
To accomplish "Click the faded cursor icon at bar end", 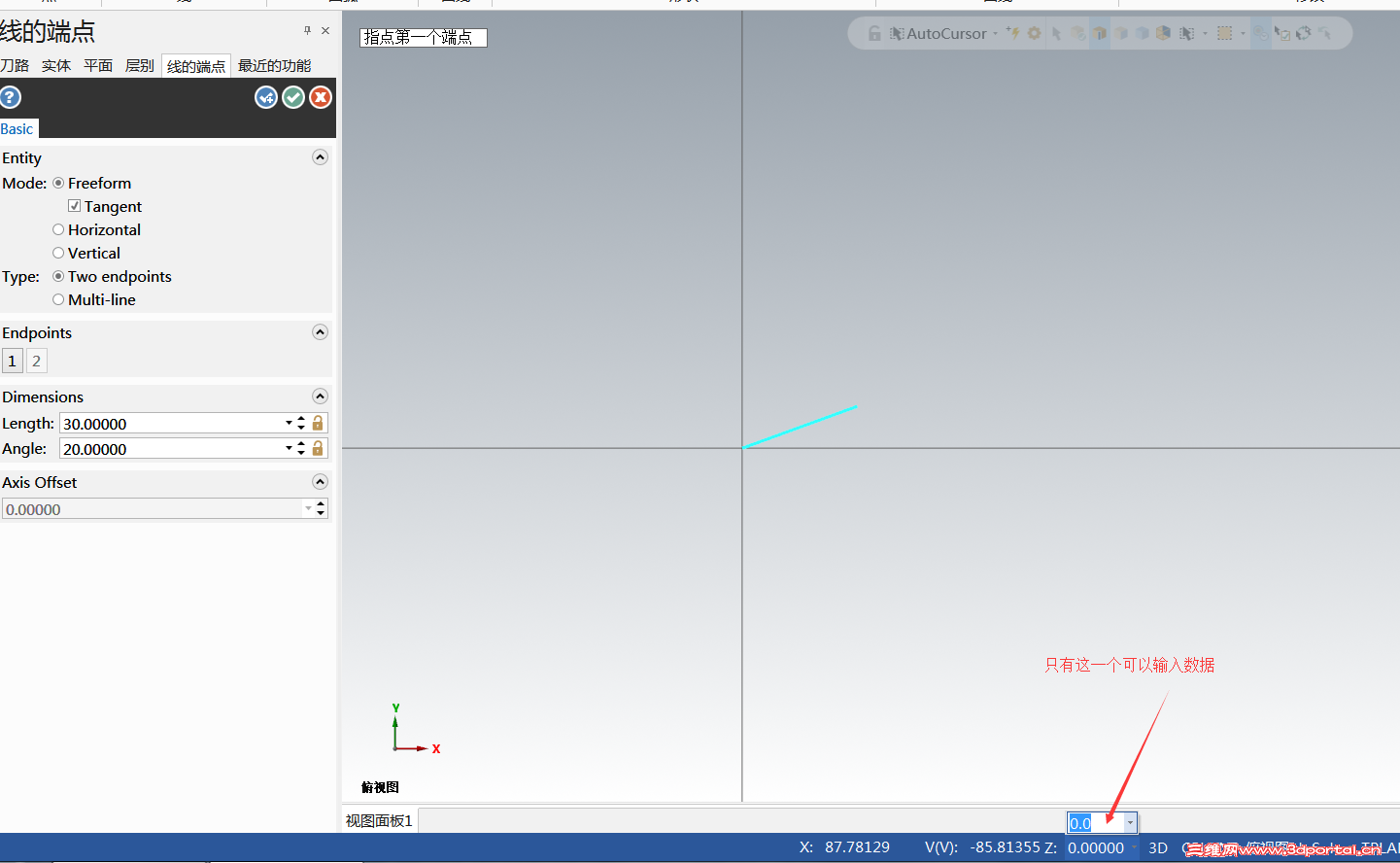I will [1324, 33].
